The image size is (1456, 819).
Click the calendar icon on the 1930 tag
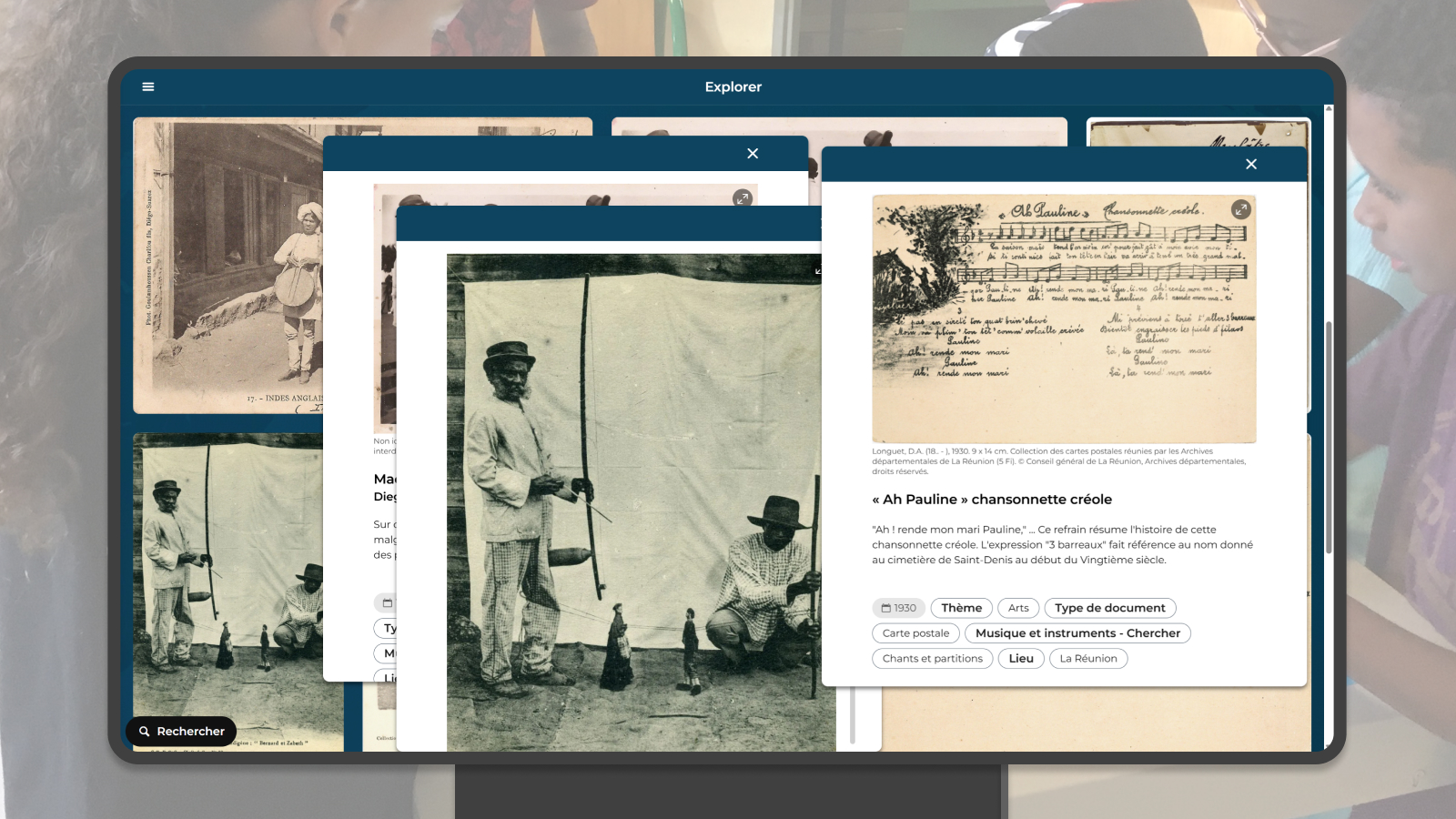point(885,609)
